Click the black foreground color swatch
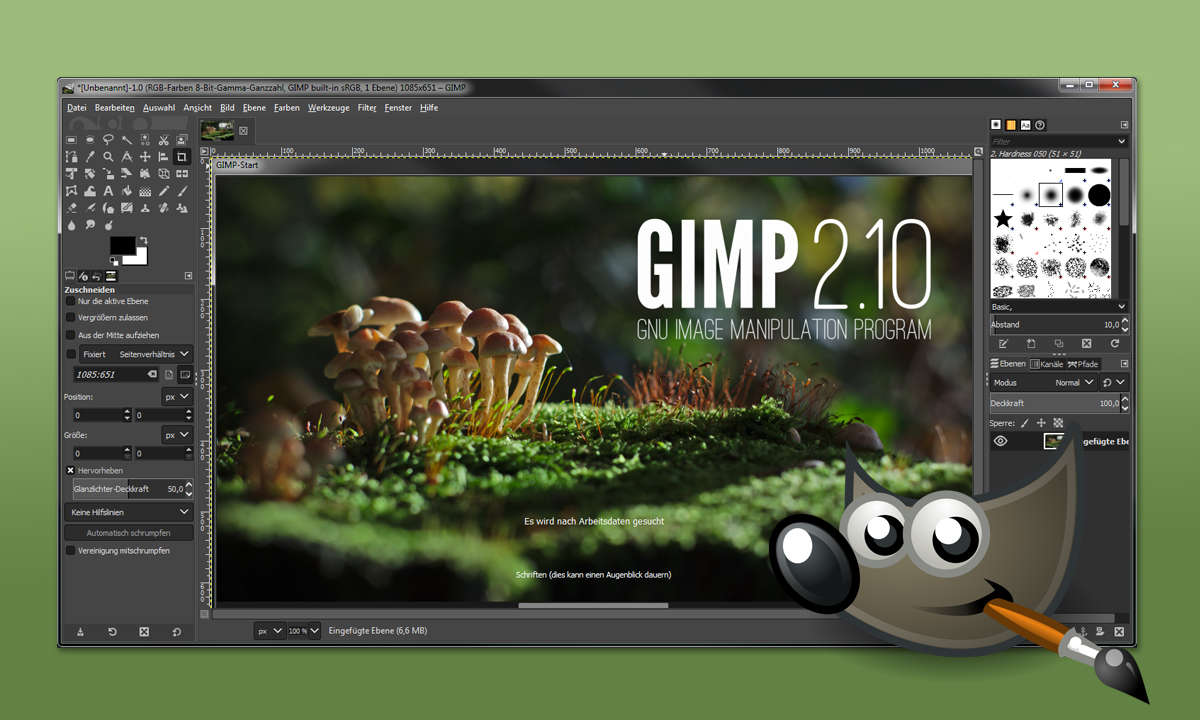1200x720 pixels. (124, 246)
